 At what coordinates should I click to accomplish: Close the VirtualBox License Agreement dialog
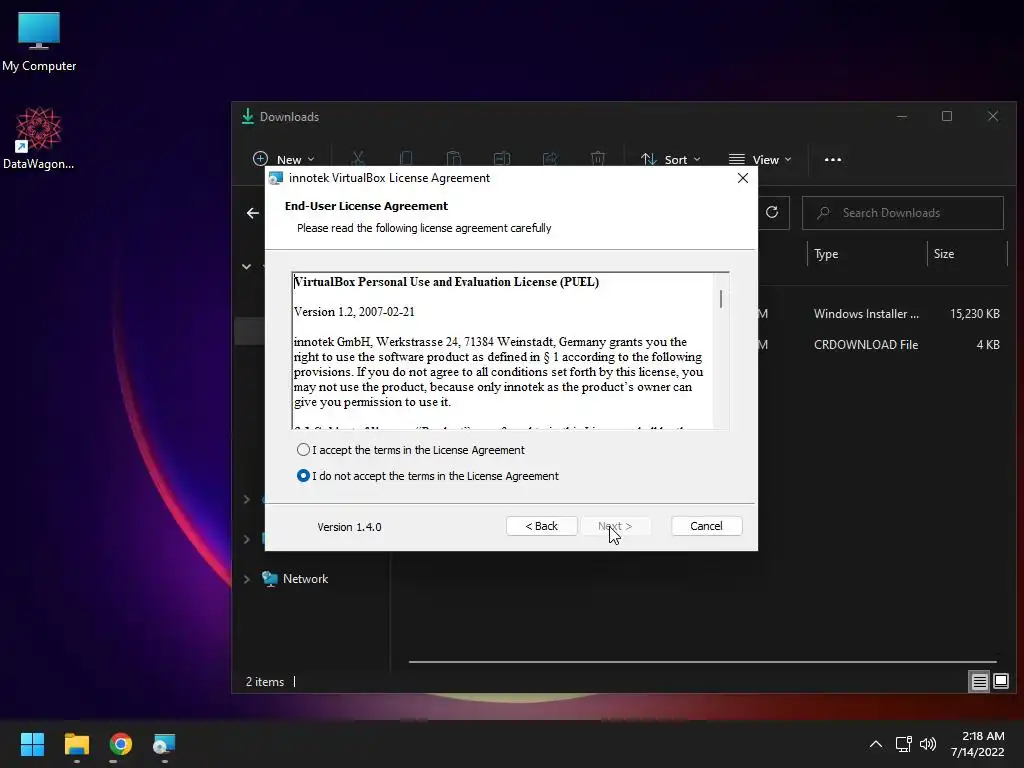743,178
